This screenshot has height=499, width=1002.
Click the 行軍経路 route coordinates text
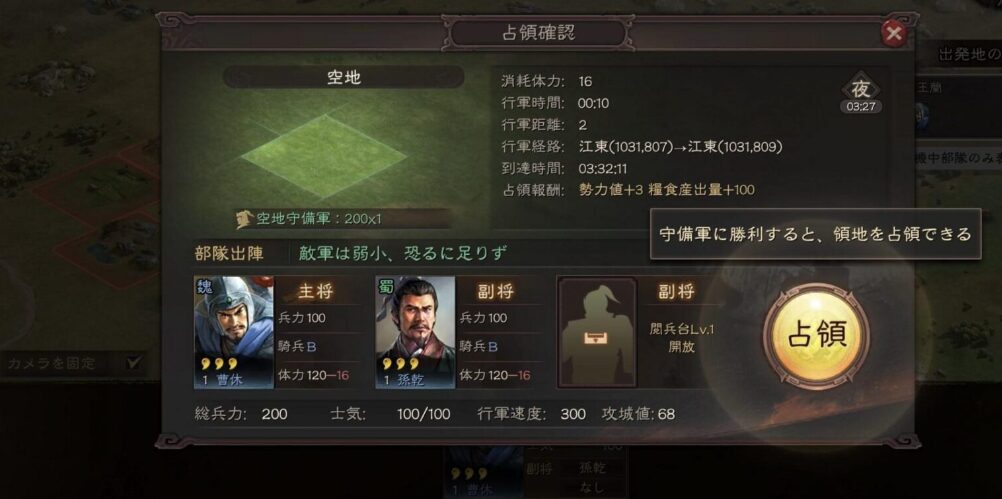tap(679, 147)
